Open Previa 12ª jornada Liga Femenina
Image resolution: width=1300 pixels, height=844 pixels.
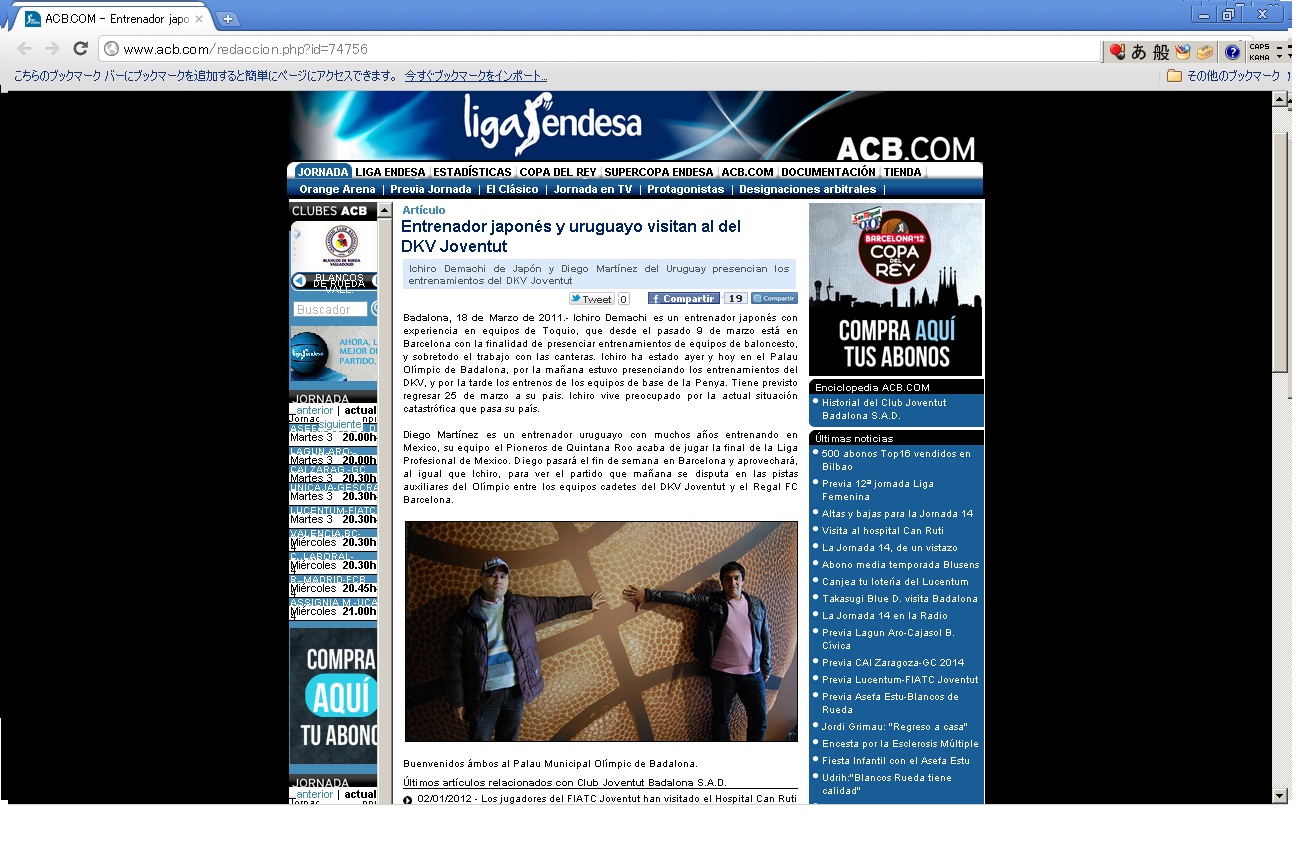tap(878, 490)
